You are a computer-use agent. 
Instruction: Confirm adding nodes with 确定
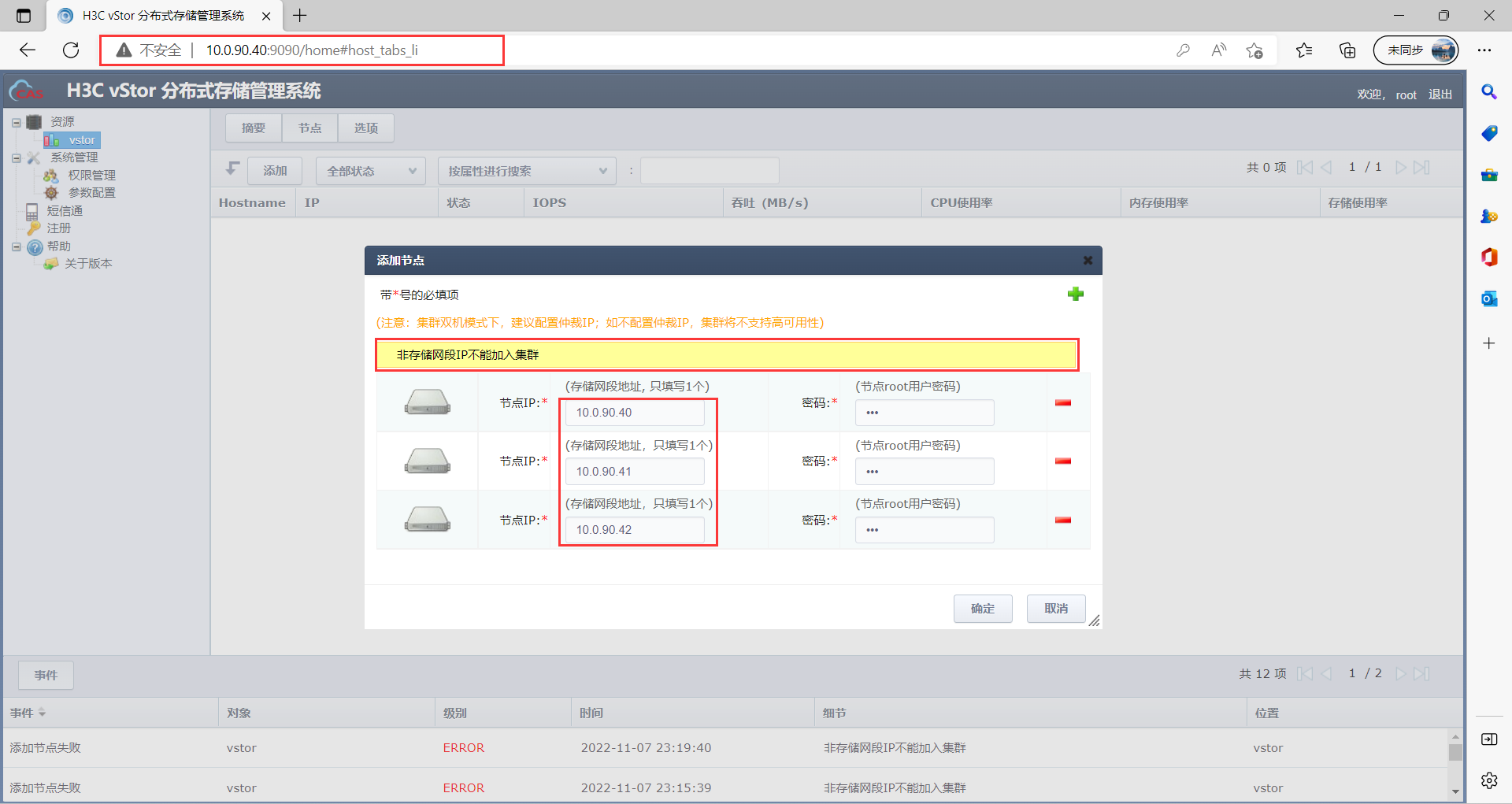point(983,609)
